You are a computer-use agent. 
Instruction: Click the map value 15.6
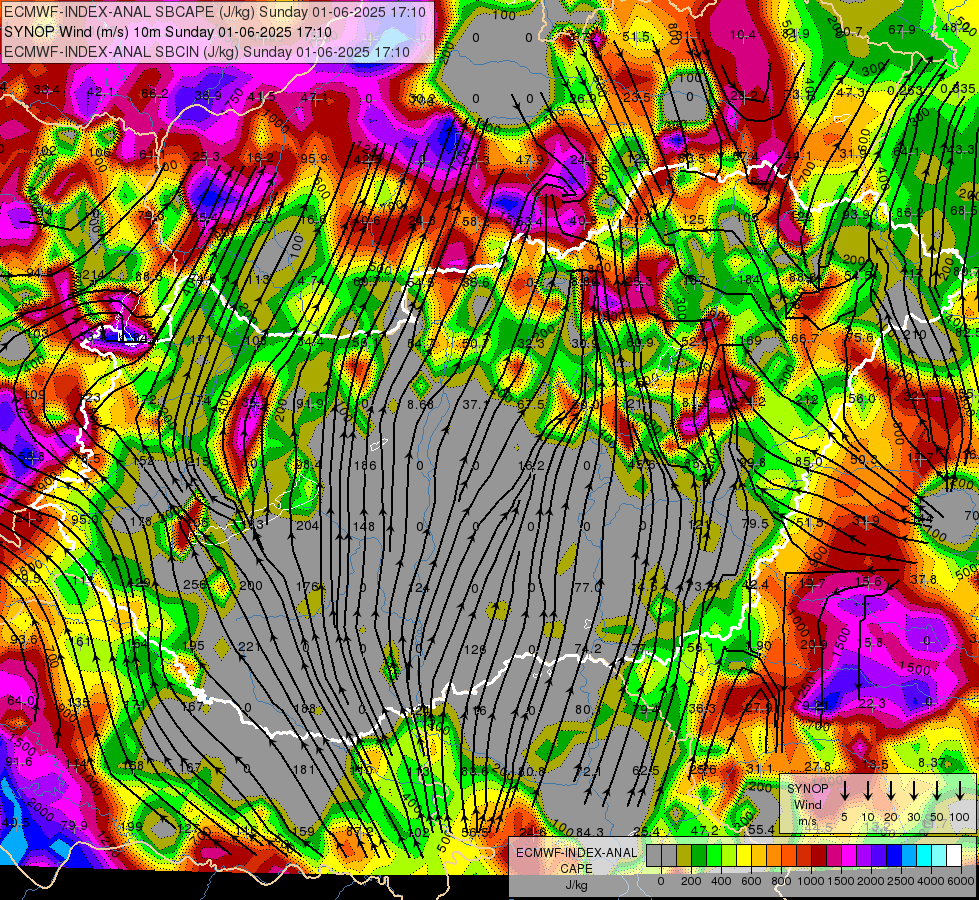tap(868, 581)
